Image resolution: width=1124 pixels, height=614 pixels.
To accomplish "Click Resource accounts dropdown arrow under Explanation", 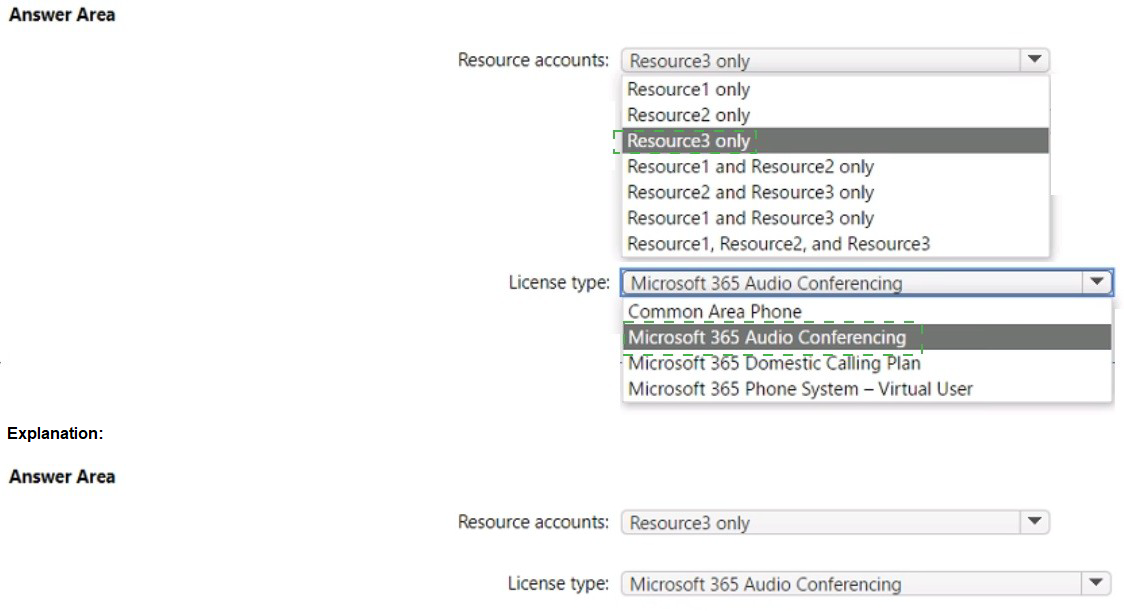I will 1034,522.
